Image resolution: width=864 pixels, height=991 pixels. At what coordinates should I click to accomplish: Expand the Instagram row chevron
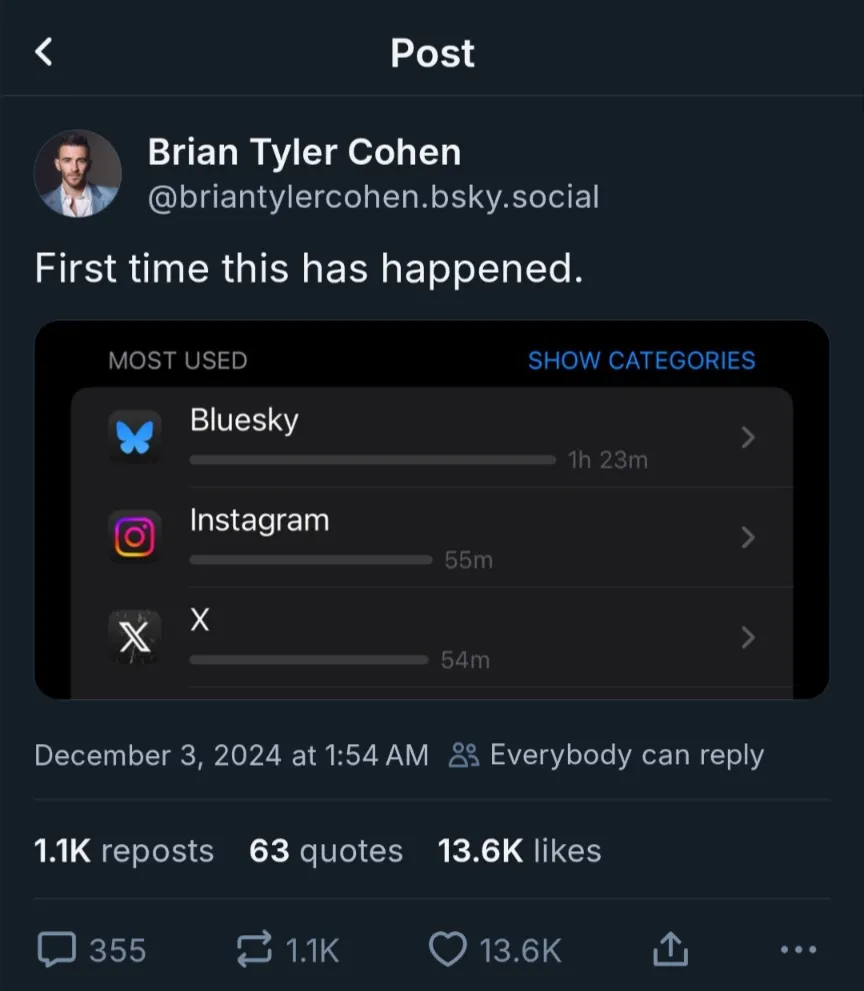pos(747,537)
